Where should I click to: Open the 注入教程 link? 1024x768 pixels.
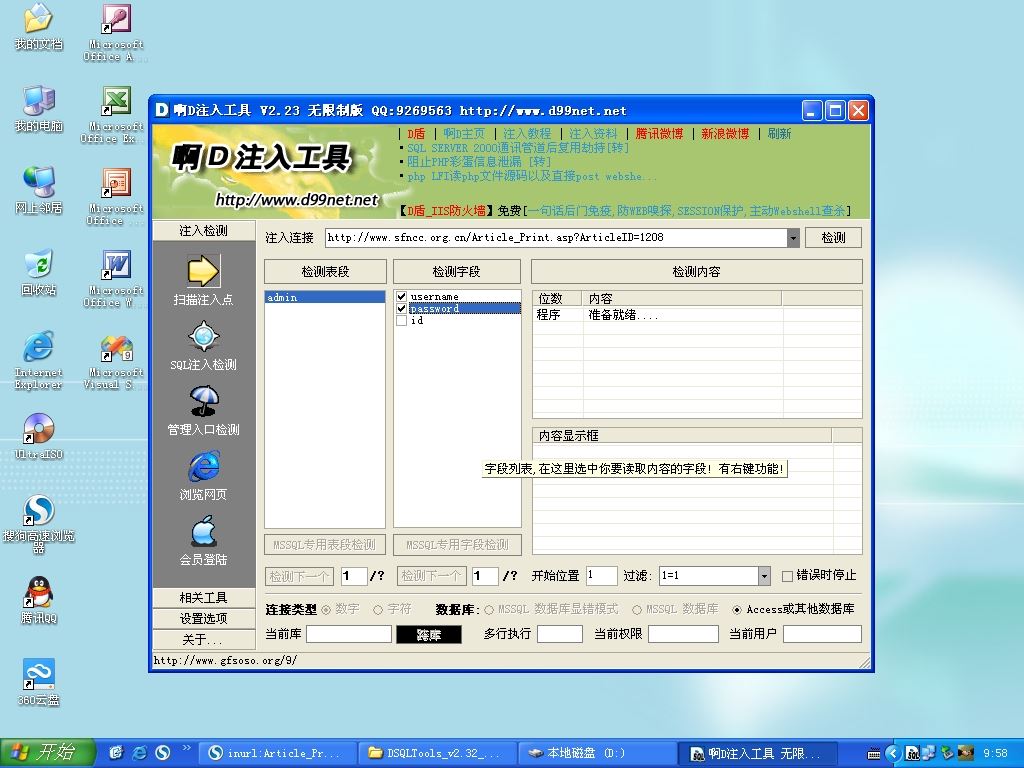tap(527, 134)
